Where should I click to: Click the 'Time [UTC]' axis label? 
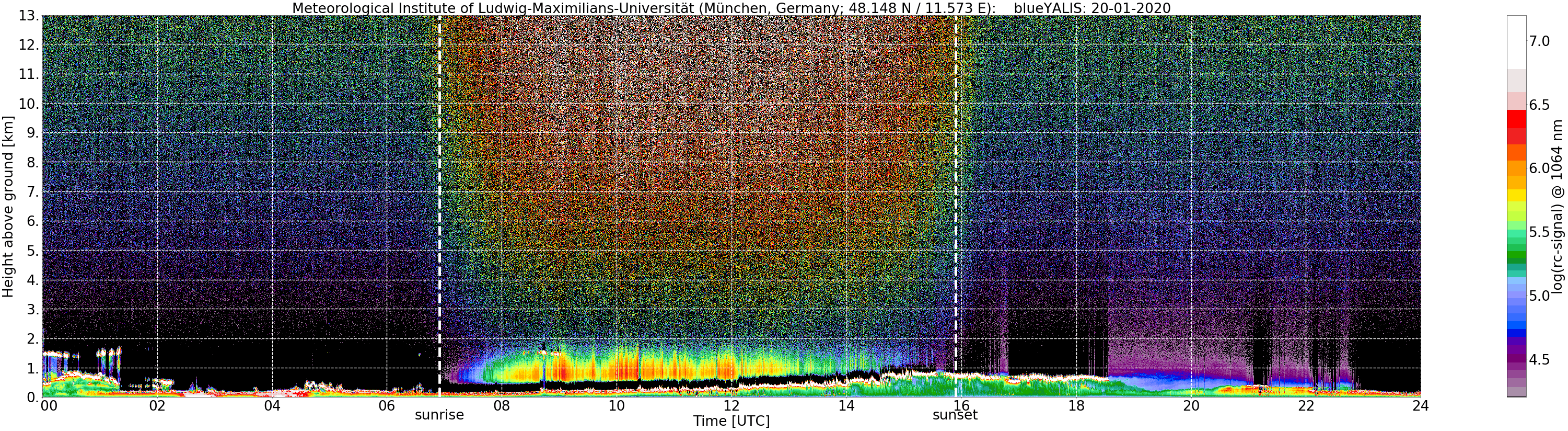pyautogui.click(x=731, y=421)
